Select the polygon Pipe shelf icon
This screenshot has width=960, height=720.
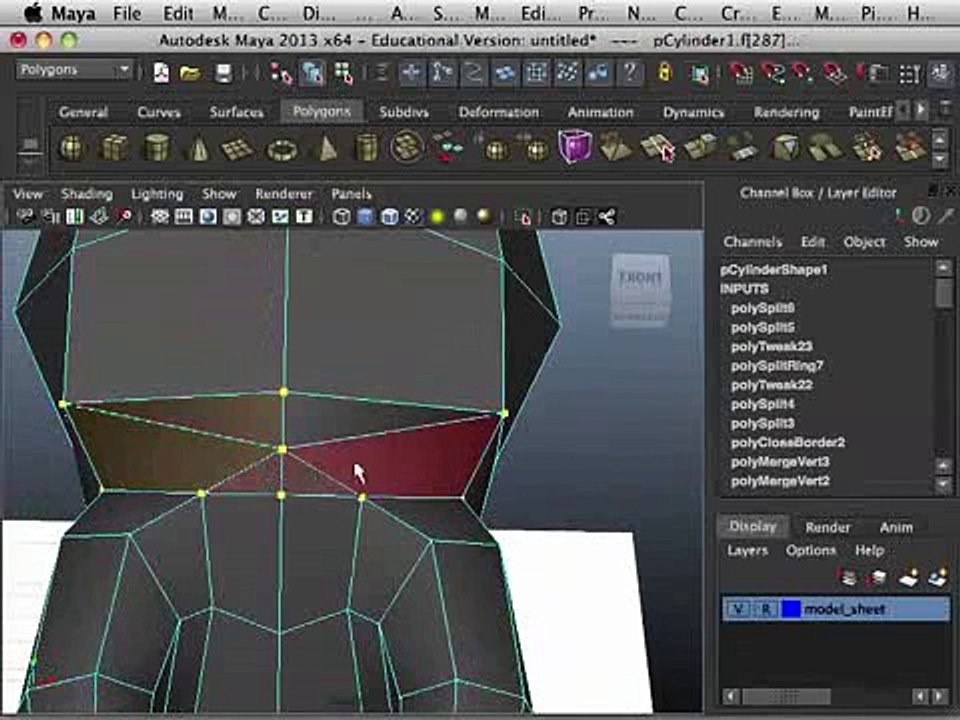click(x=366, y=148)
